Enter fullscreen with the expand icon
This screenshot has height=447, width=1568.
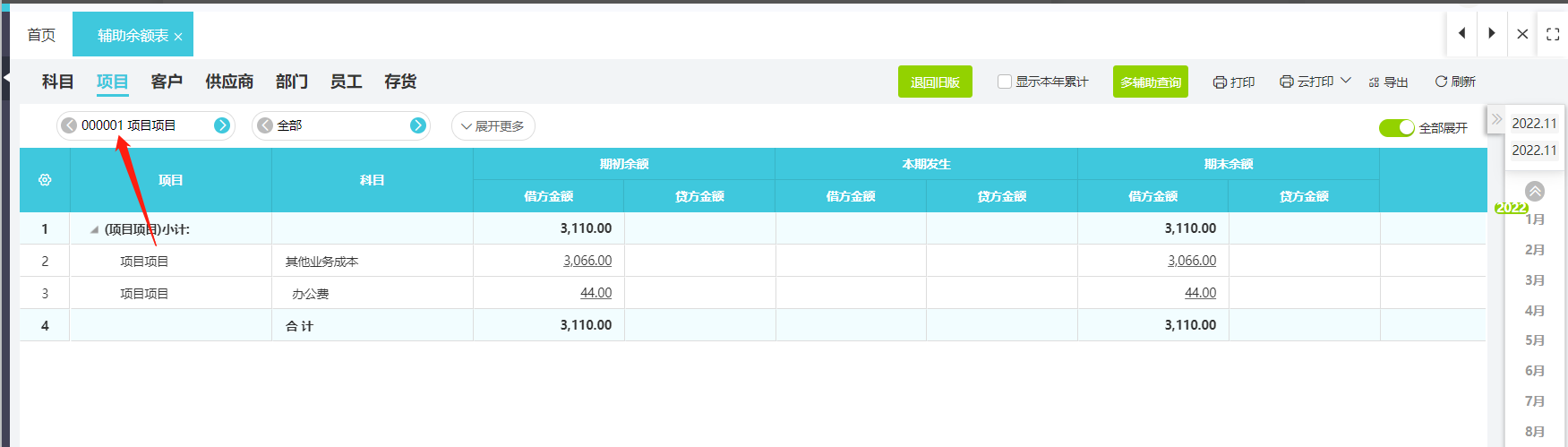tap(1553, 34)
